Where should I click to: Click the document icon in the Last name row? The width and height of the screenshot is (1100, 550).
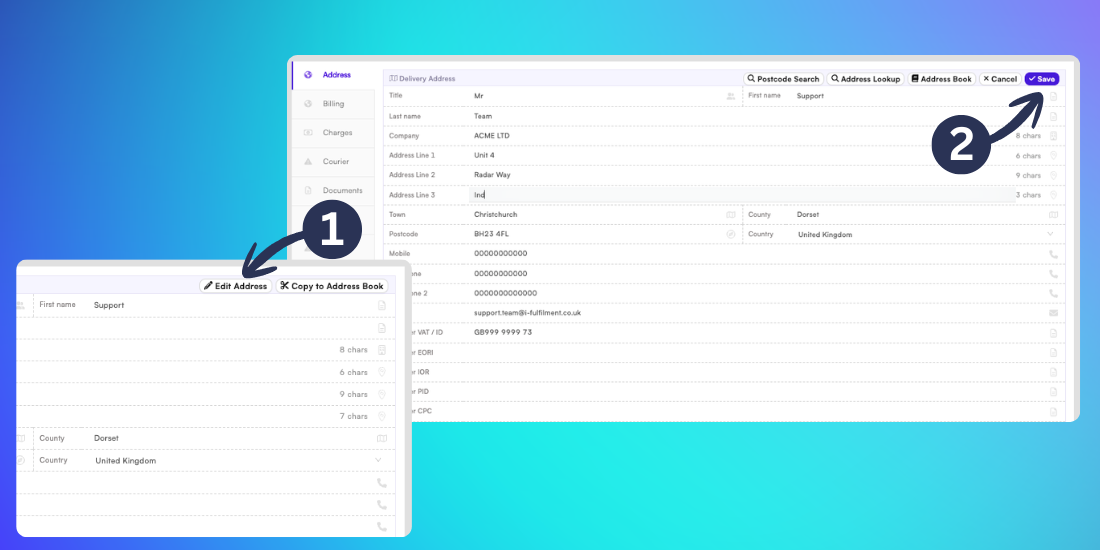pyautogui.click(x=1053, y=116)
